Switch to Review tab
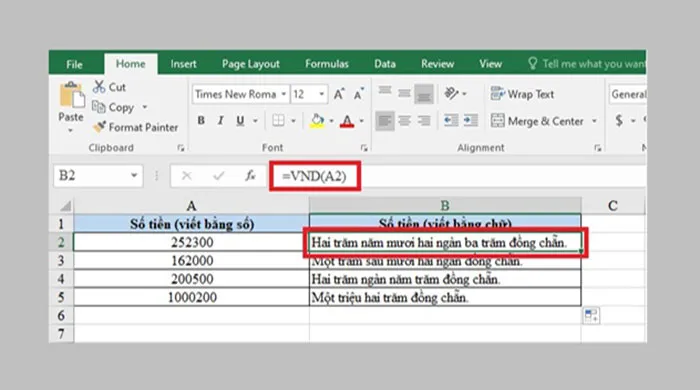700x390 pixels. [438, 64]
